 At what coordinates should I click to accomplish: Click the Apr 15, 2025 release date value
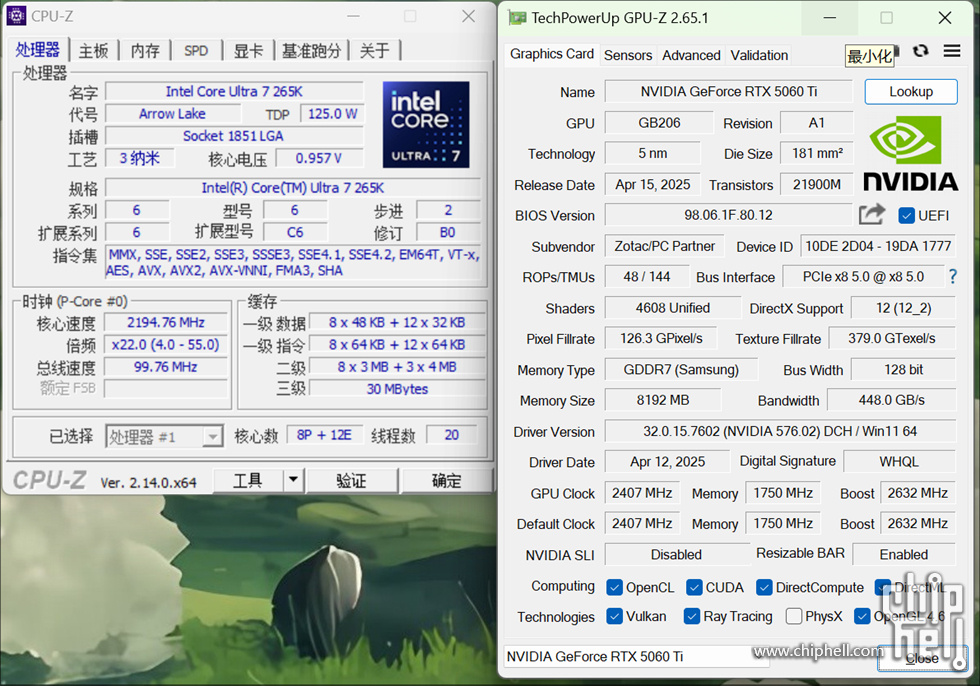[x=652, y=184]
